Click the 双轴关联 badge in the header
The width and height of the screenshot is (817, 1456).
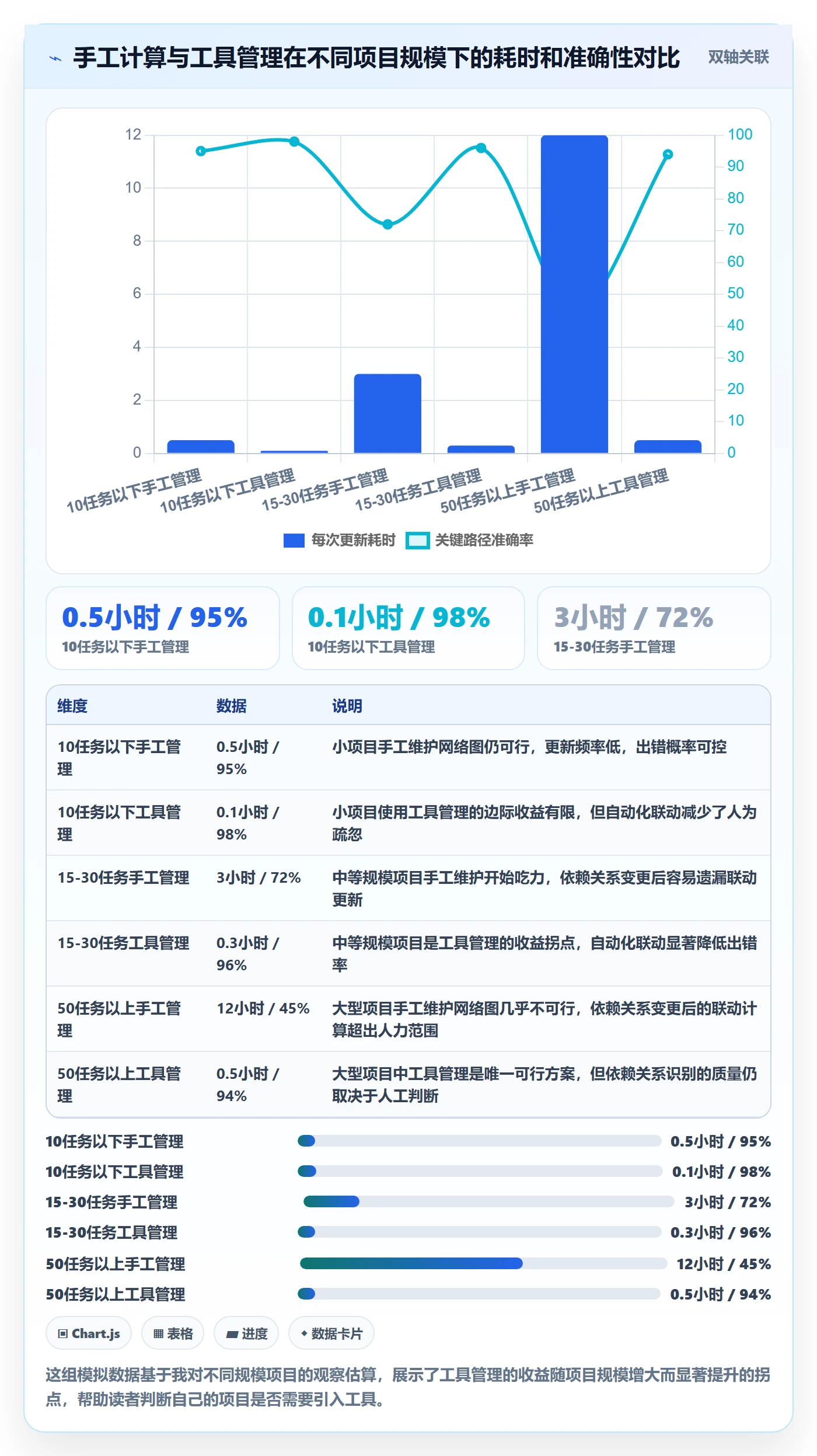pos(738,57)
